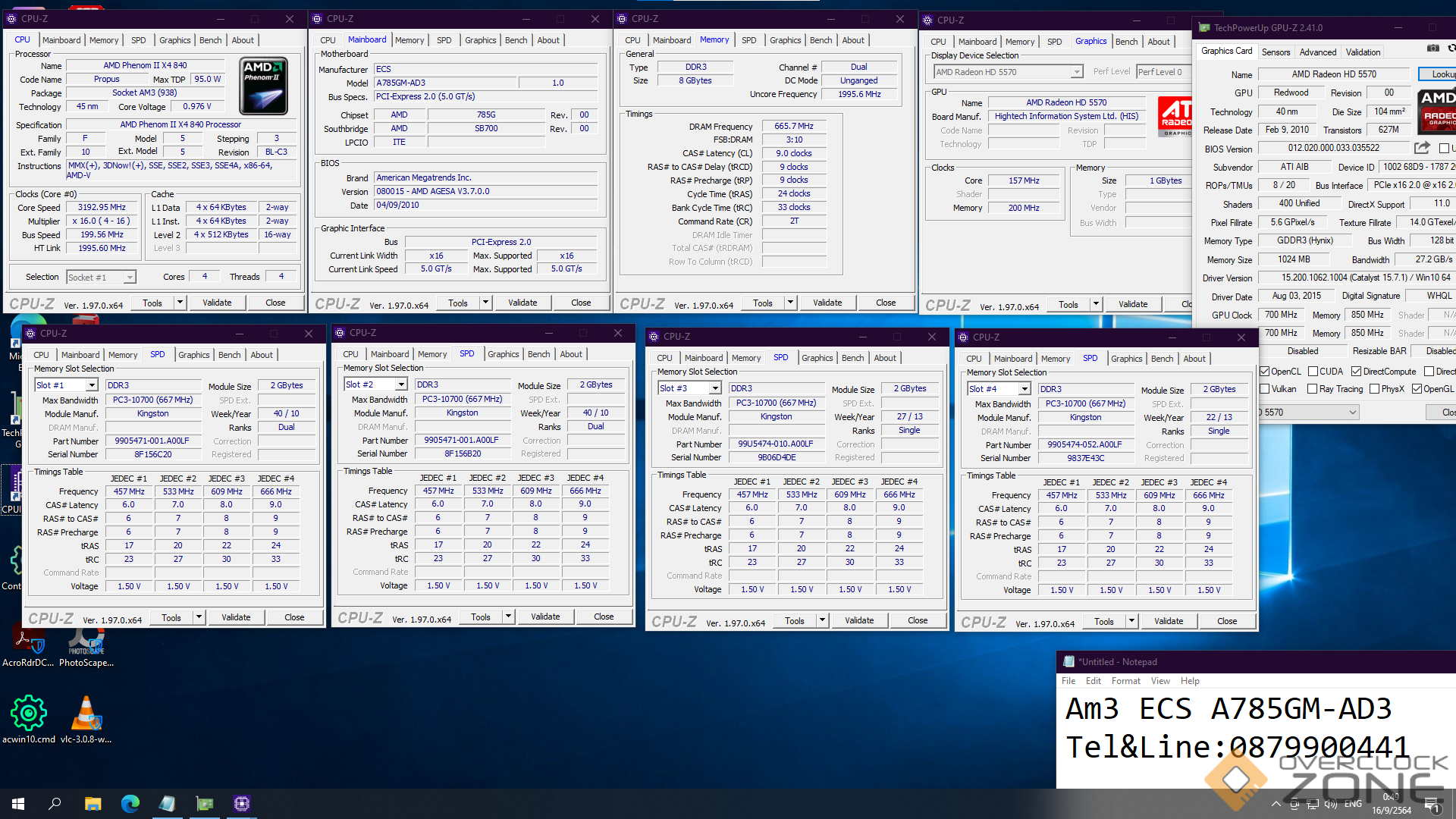Click Validate in the CPU-Z Memory window
Viewport: 1456px width, 819px height.
(x=827, y=303)
